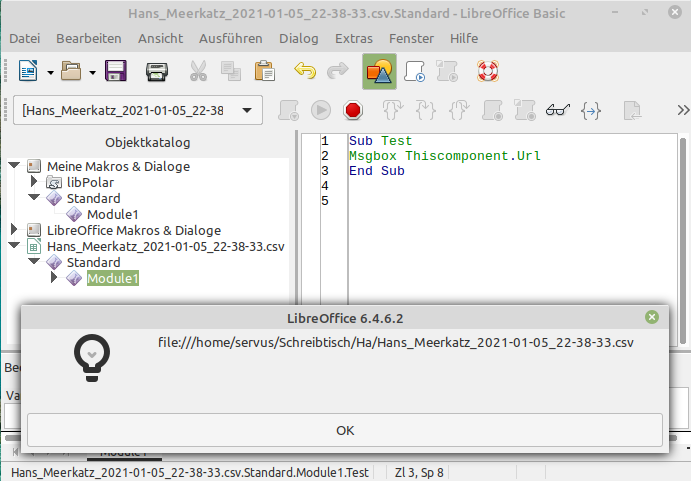691x481 pixels.
Task: Close the LibreOffice 6.4.6.2 message dialog
Action: click(x=652, y=317)
